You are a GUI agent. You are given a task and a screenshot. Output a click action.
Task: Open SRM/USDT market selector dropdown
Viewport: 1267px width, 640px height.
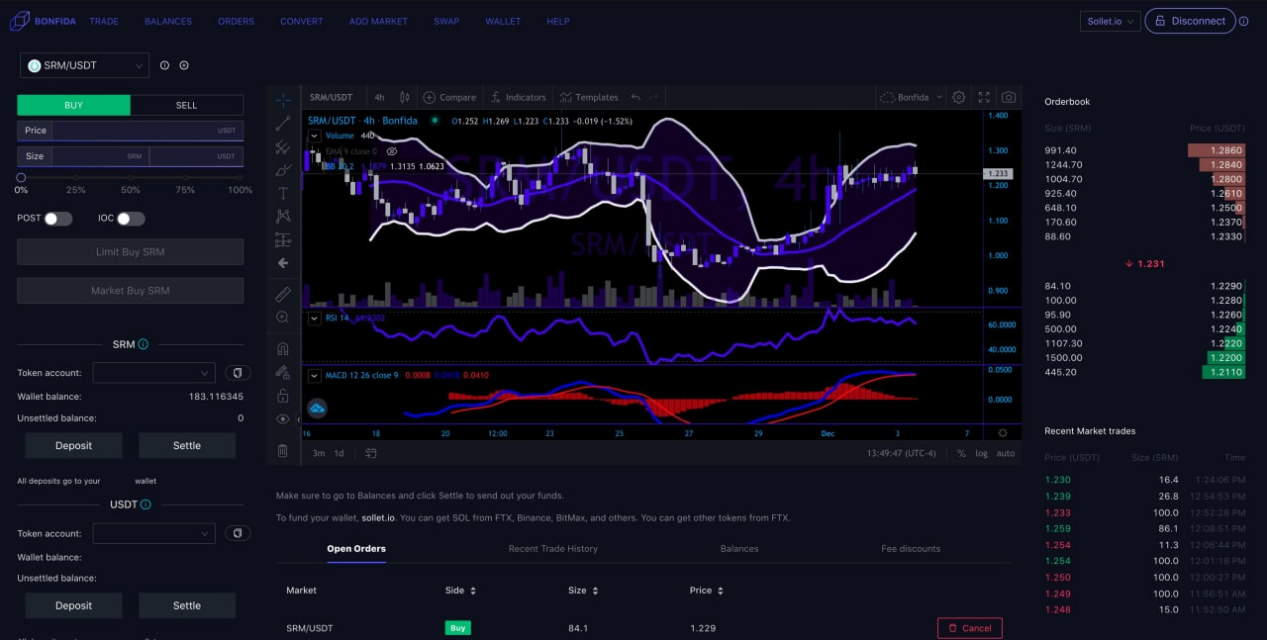pyautogui.click(x=85, y=66)
